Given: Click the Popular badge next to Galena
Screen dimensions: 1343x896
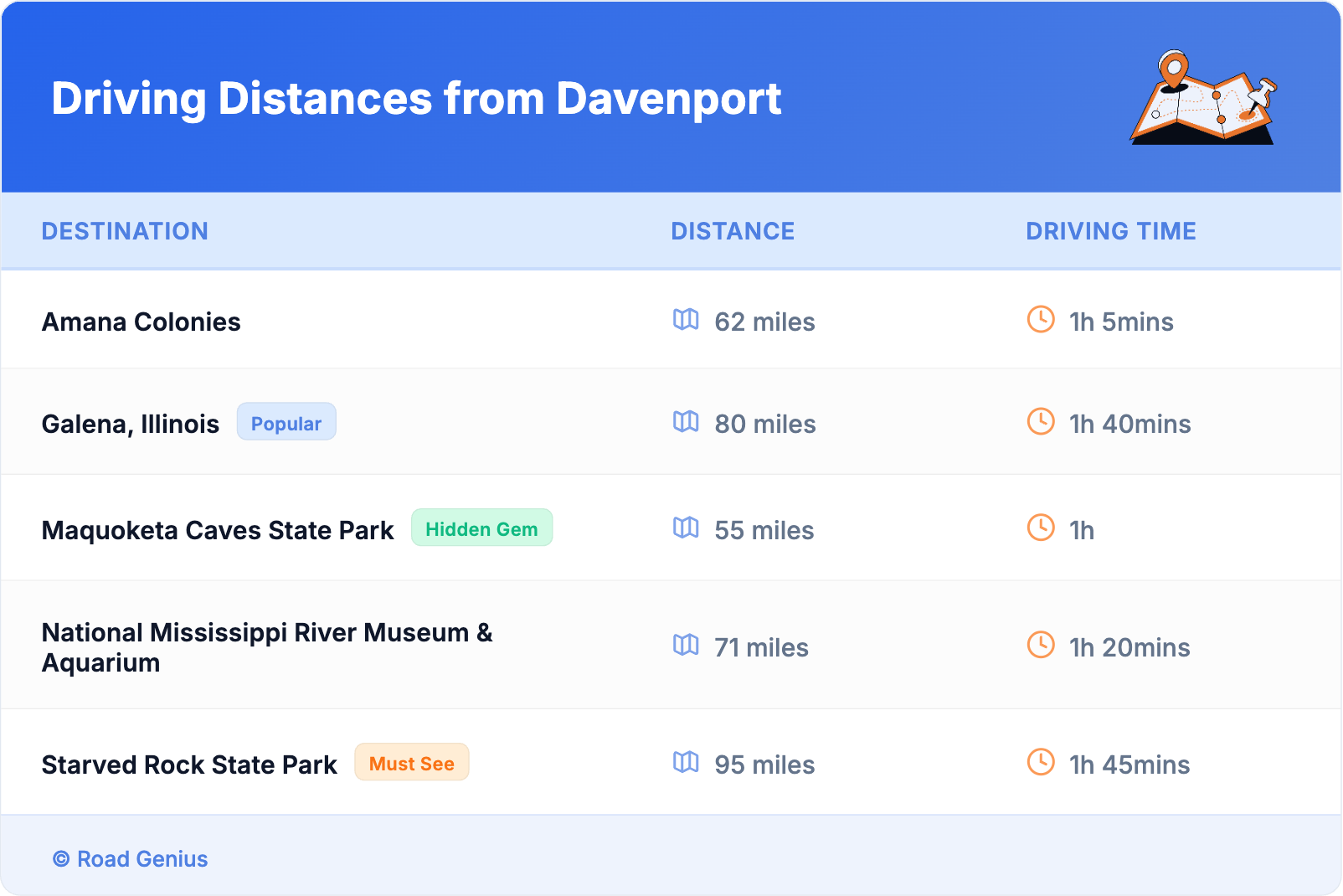Looking at the screenshot, I should (286, 423).
